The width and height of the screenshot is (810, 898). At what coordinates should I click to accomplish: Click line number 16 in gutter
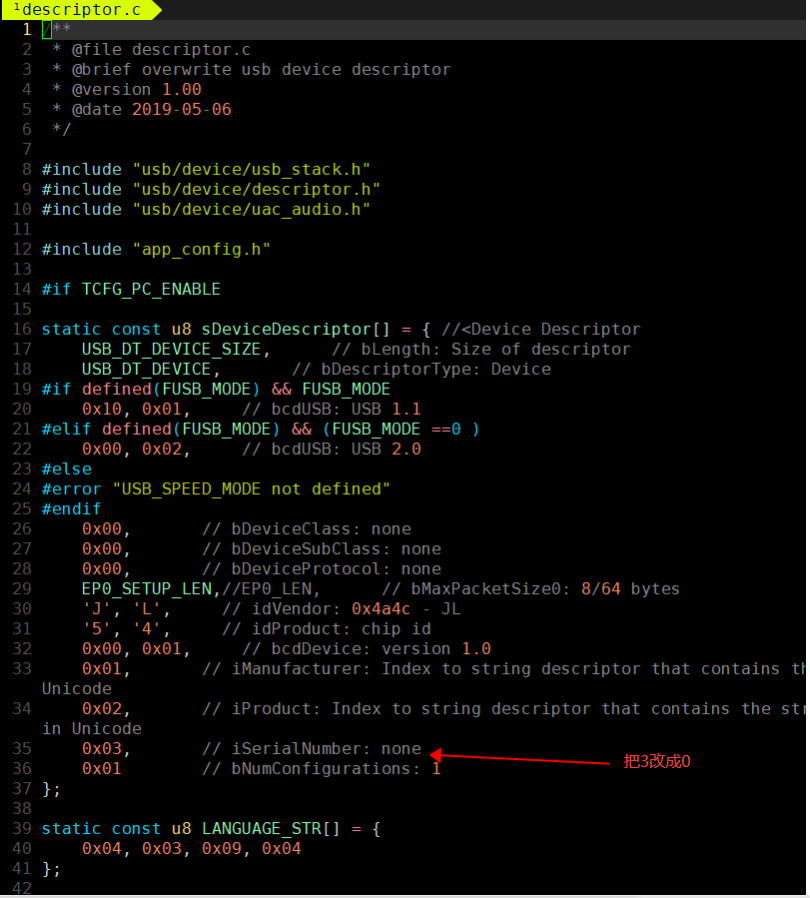click(x=22, y=329)
